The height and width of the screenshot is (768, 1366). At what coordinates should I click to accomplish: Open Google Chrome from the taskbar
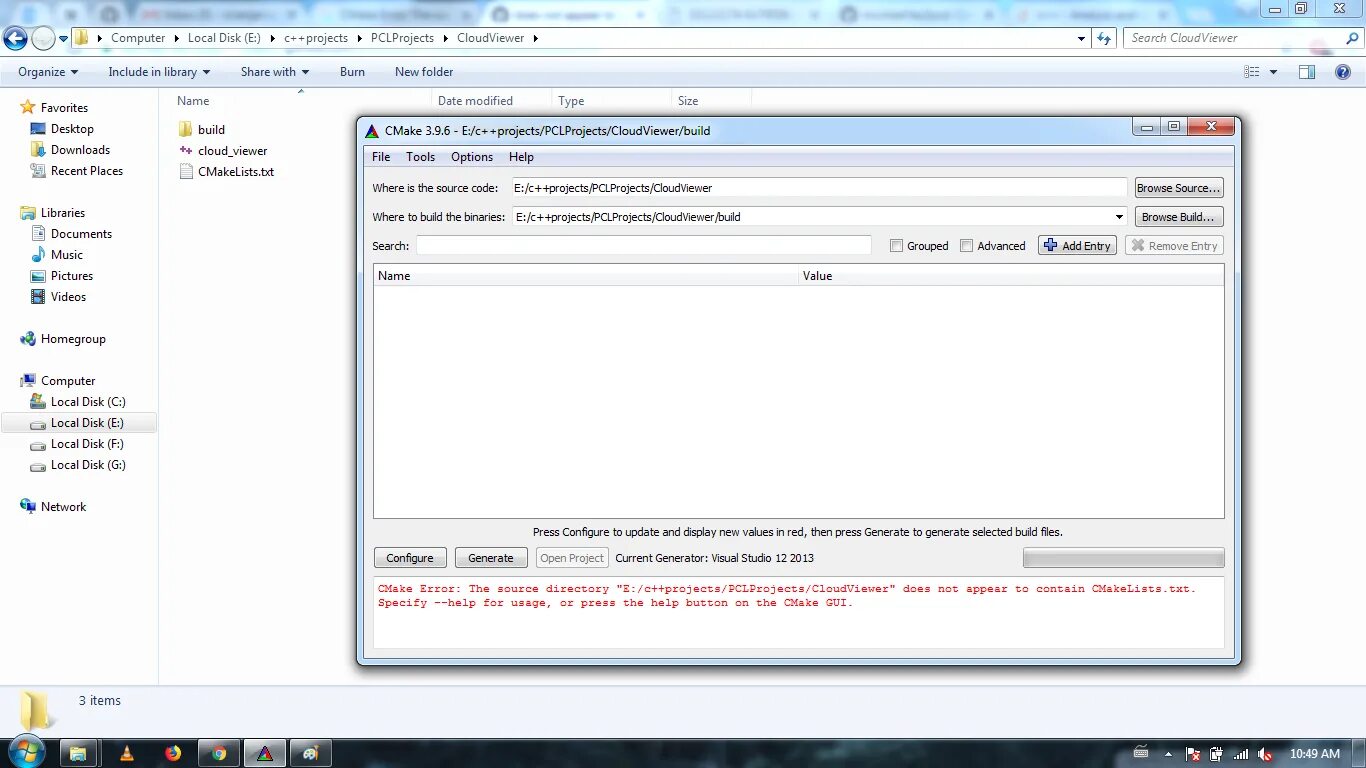pyautogui.click(x=219, y=753)
